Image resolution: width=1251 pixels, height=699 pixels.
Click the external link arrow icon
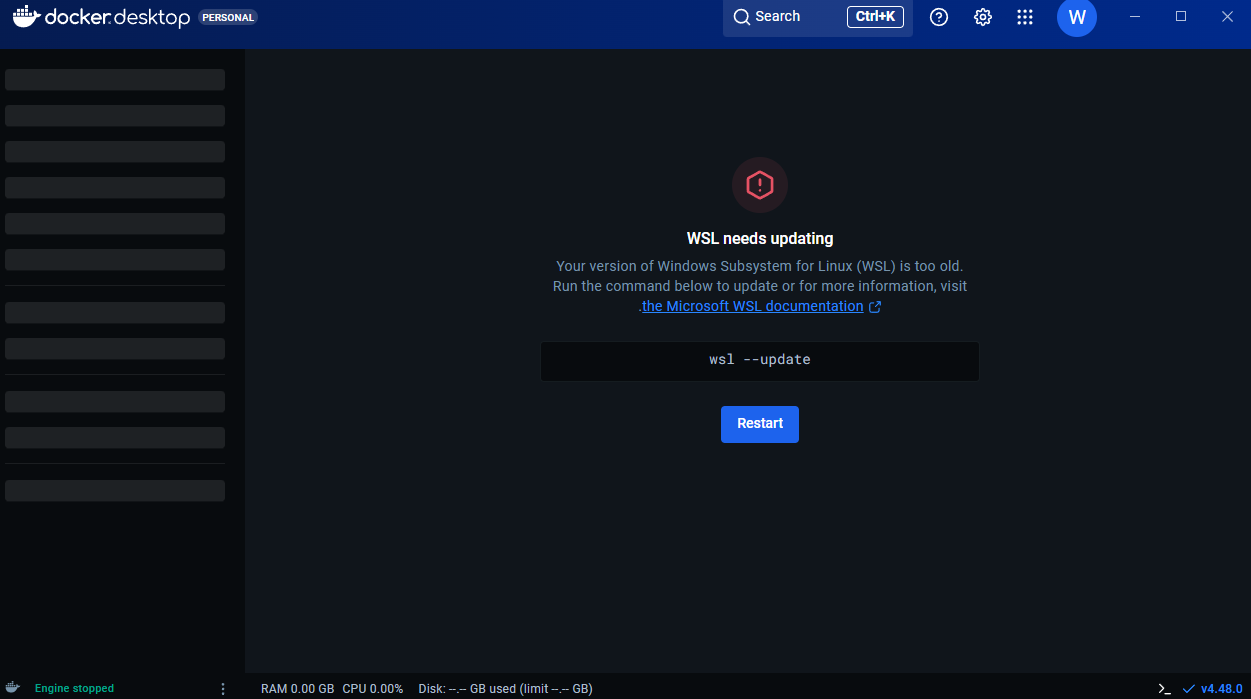pos(875,307)
